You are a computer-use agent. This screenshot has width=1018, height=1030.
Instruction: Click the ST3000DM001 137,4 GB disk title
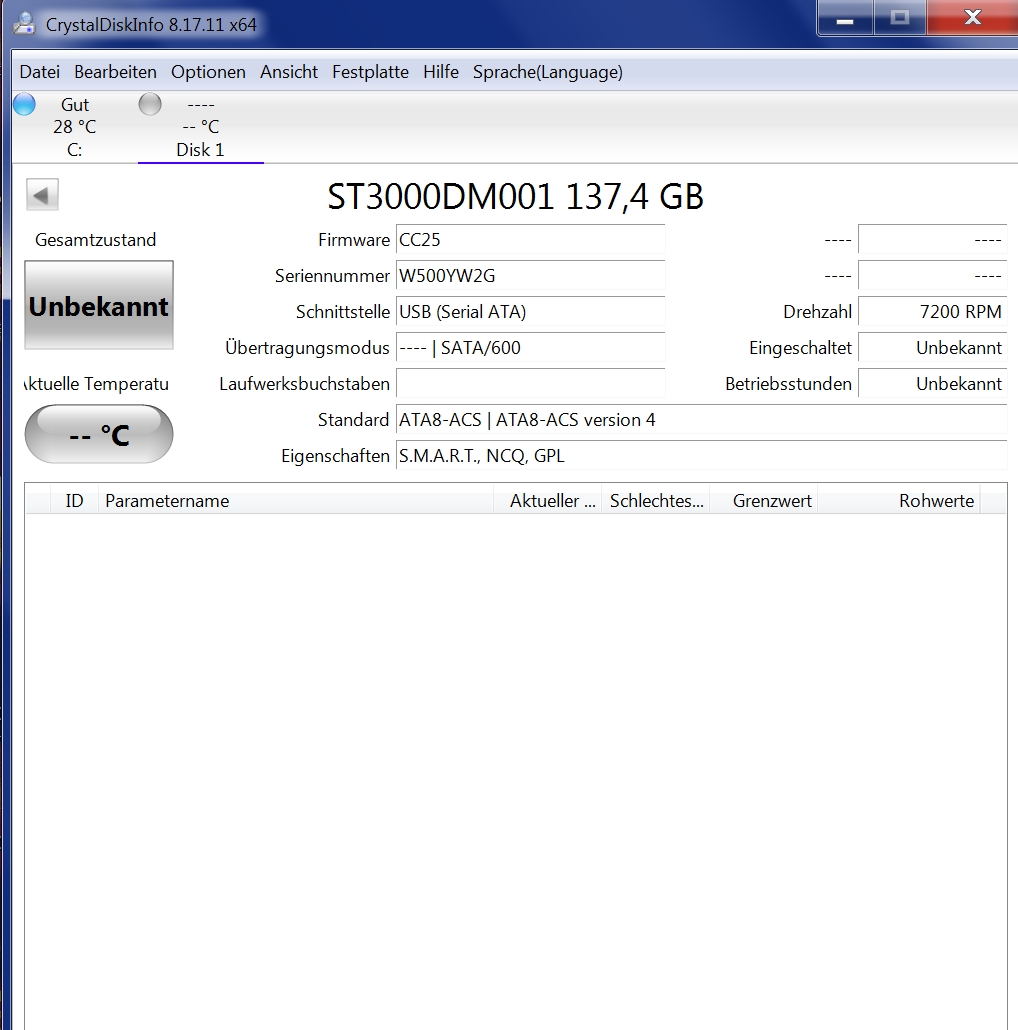[x=516, y=196]
